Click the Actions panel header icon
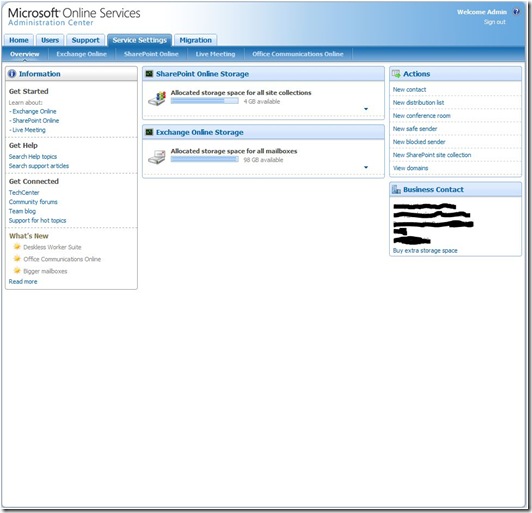This screenshot has width=532, height=513. (x=396, y=74)
